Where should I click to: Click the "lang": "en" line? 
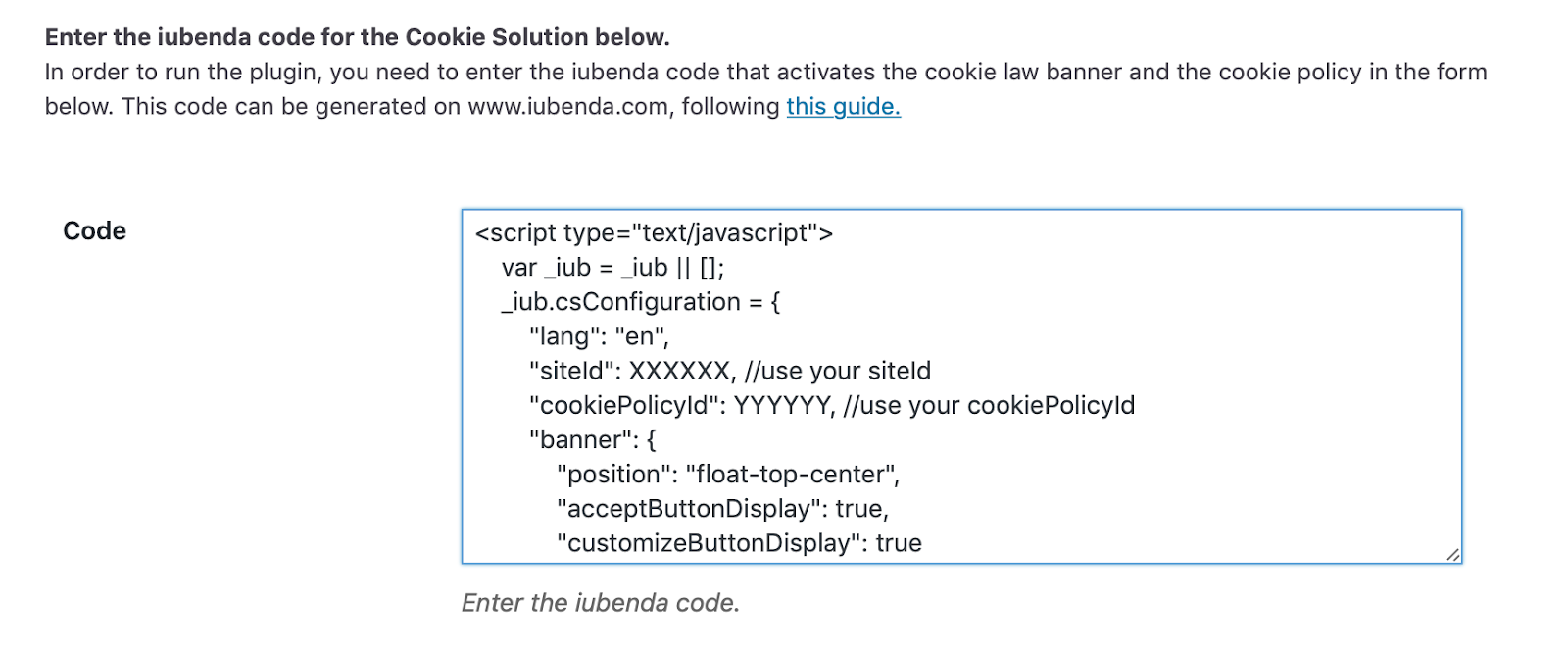point(598,336)
